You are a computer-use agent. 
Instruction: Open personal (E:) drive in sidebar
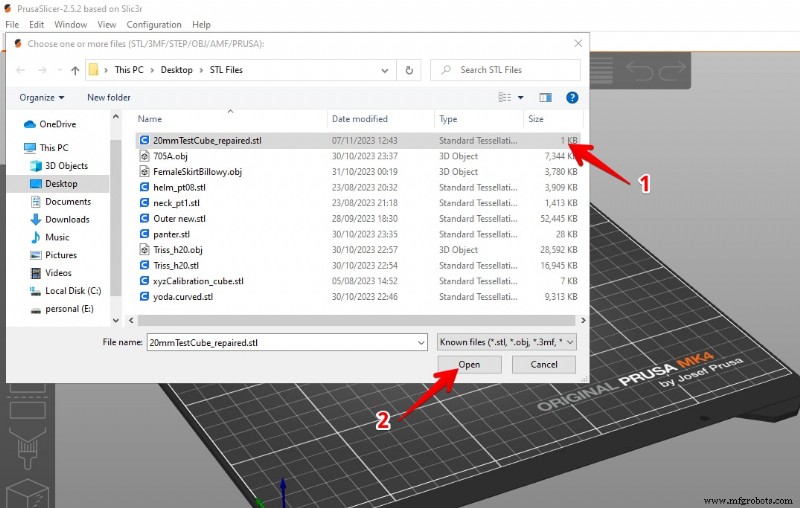point(62,309)
